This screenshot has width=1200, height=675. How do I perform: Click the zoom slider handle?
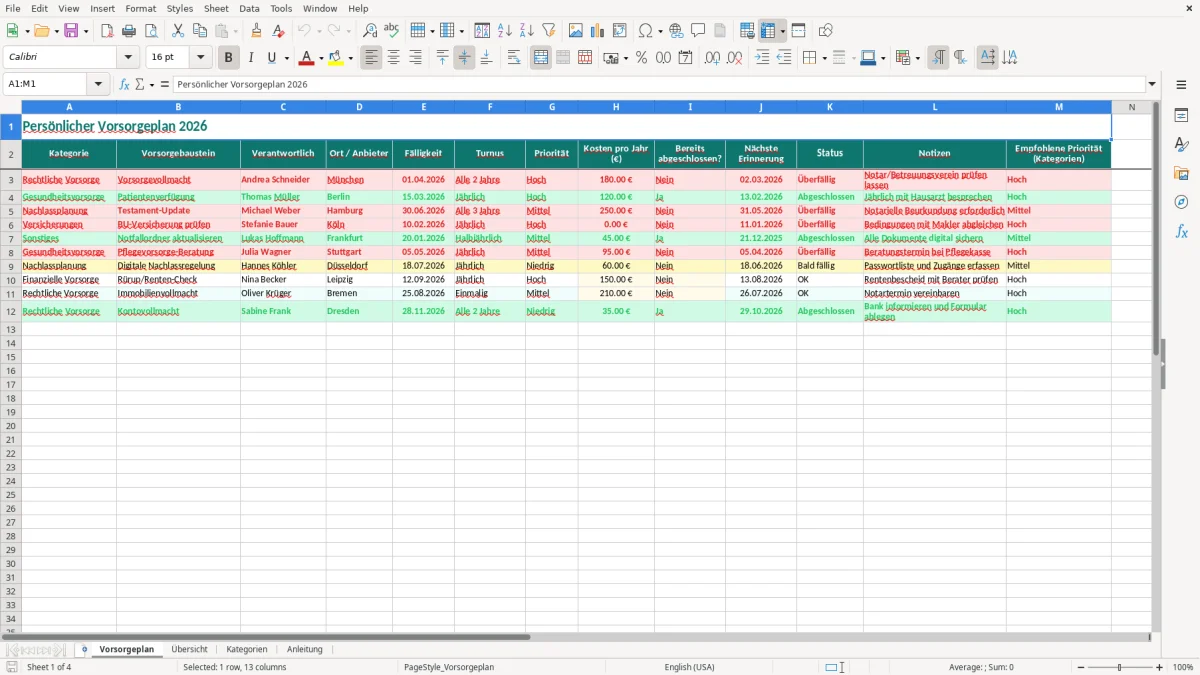pos(1119,667)
